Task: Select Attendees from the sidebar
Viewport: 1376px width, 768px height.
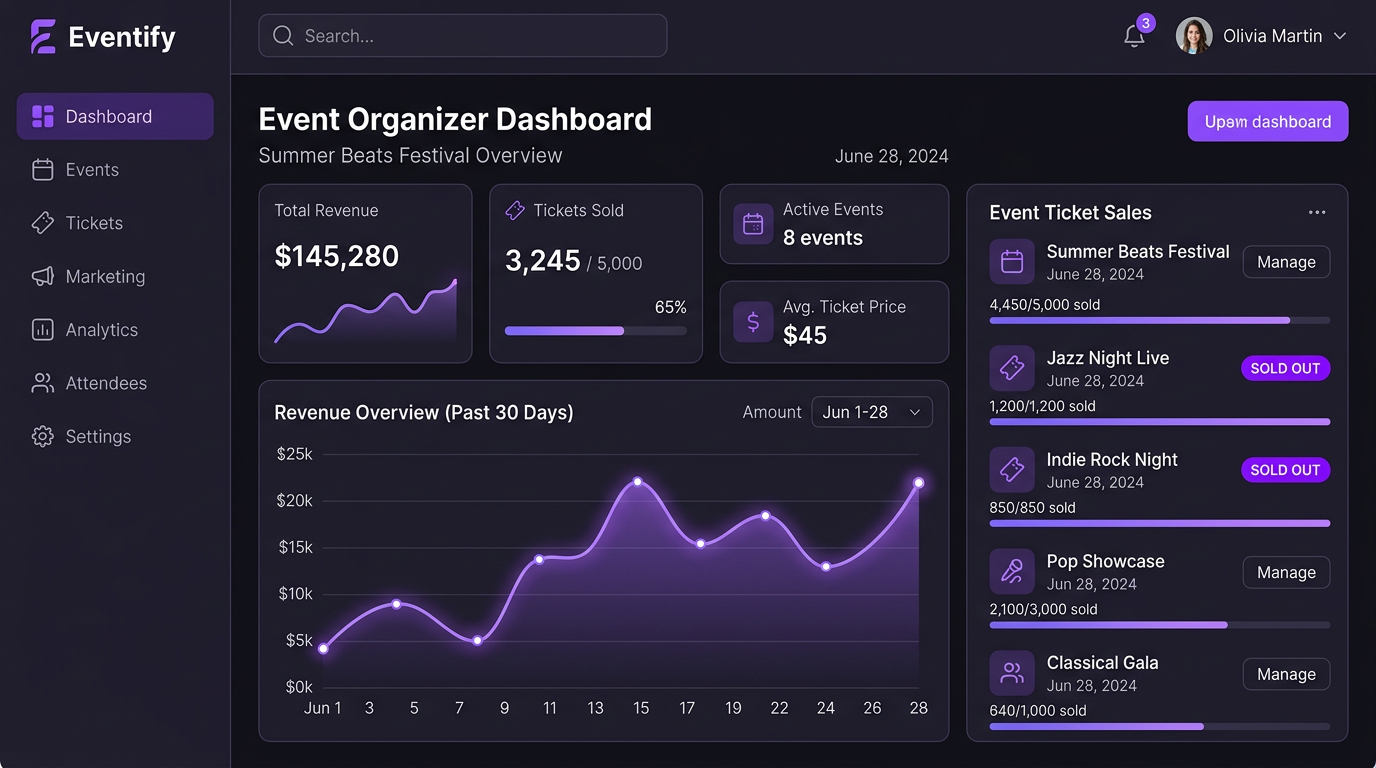Action: [x=105, y=383]
